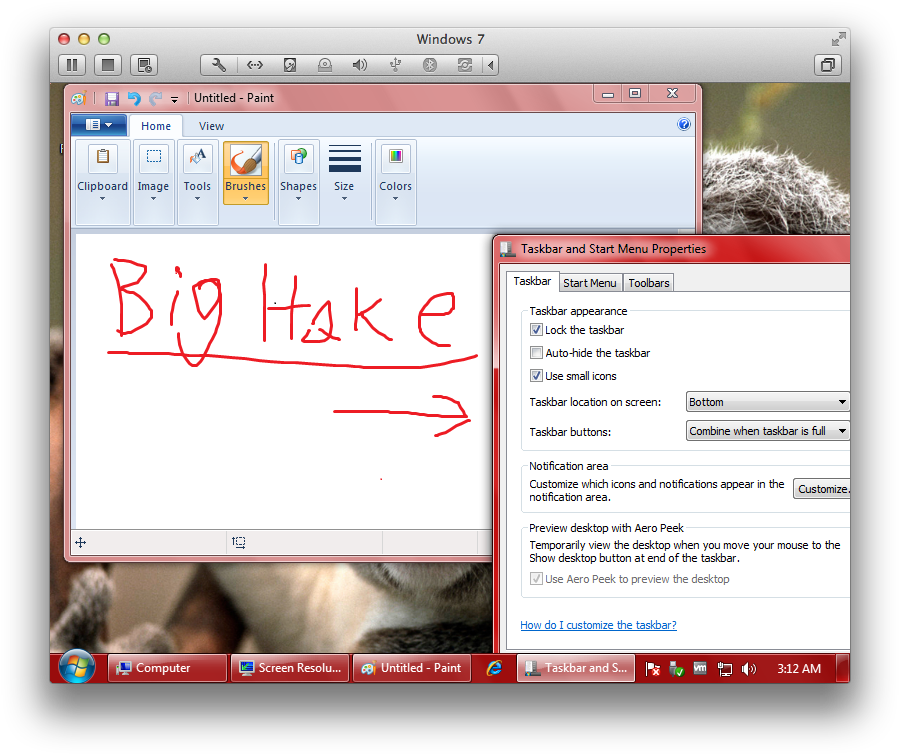This screenshot has width=899, height=754.
Task: Click the Taskbar and S... taskbar button
Action: click(576, 668)
